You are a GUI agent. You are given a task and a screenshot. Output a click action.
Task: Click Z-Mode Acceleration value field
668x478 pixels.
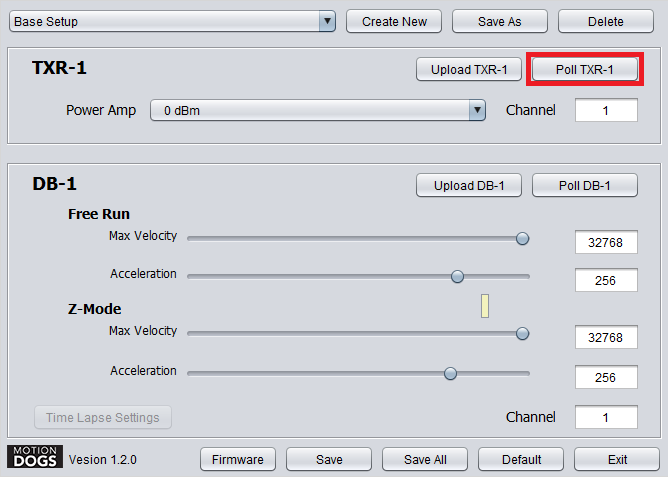point(606,377)
